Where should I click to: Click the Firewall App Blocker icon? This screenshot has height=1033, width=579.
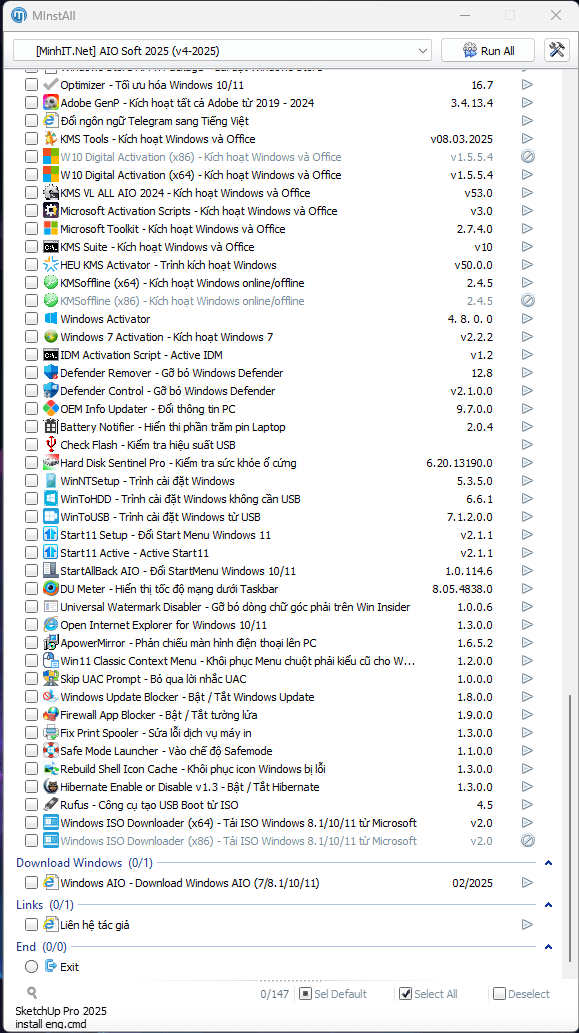pos(51,715)
